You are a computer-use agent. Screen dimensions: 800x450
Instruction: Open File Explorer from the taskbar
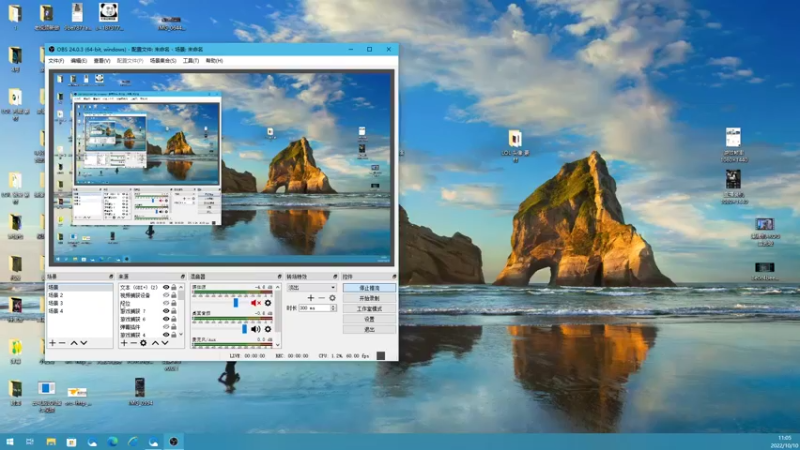click(51, 442)
